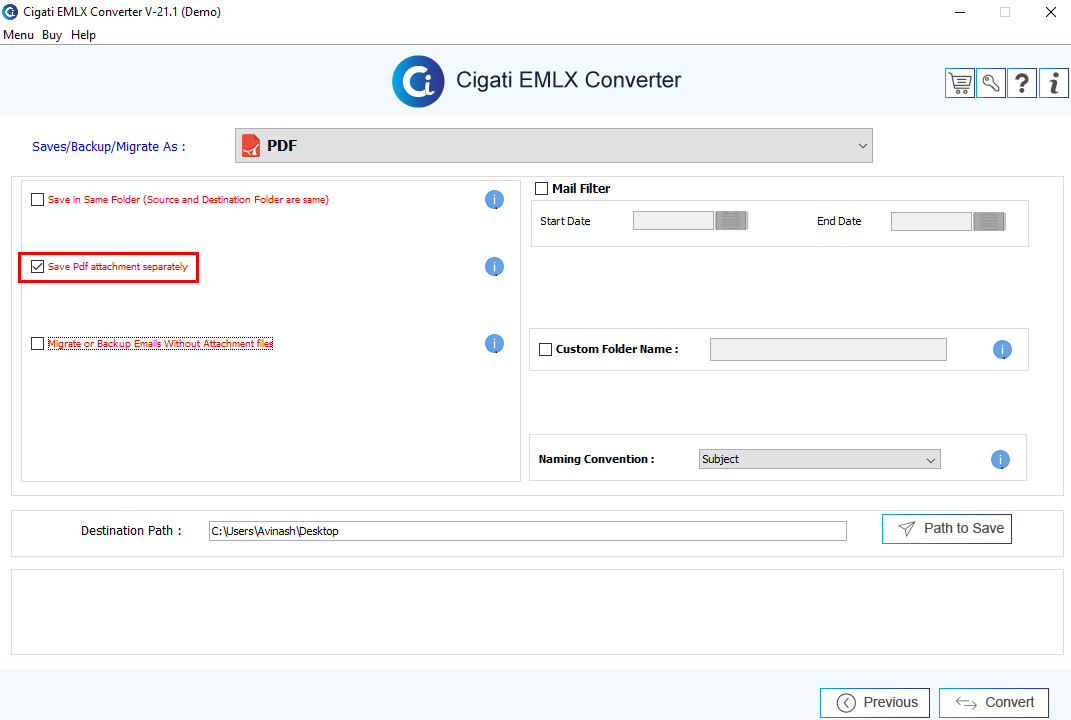Show info for Migrate Without Attachment files
Viewport: 1071px width, 720px height.
click(495, 344)
